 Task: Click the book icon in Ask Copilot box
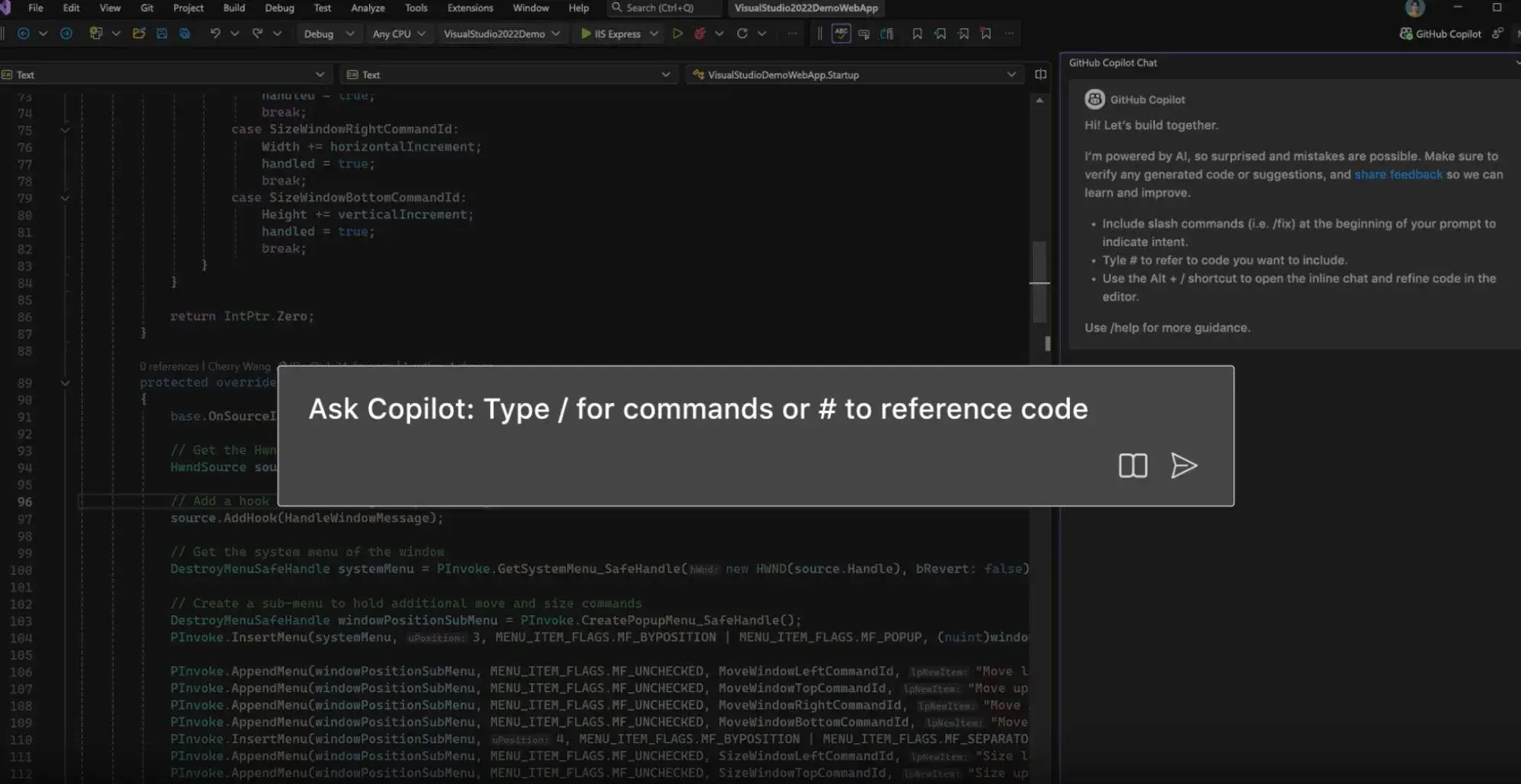click(x=1133, y=465)
